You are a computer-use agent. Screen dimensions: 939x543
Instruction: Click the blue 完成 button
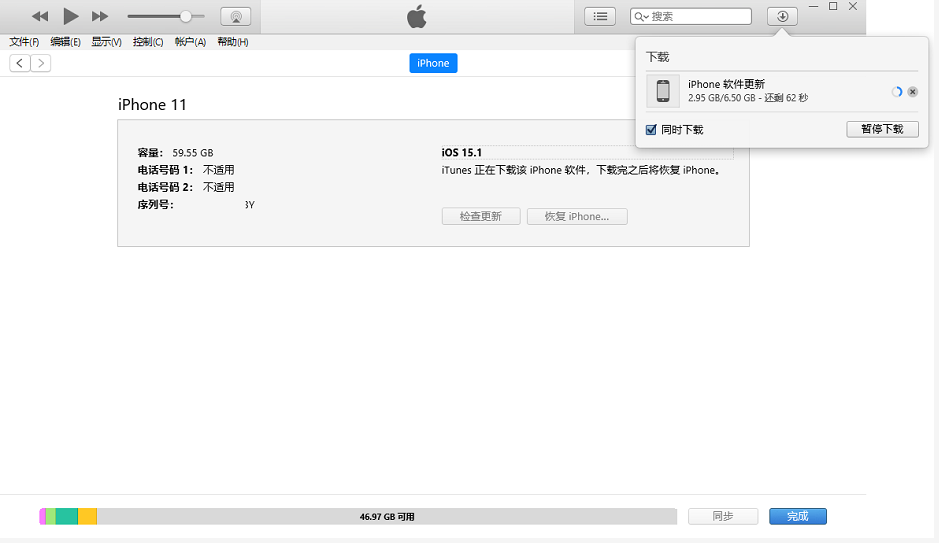click(x=797, y=516)
